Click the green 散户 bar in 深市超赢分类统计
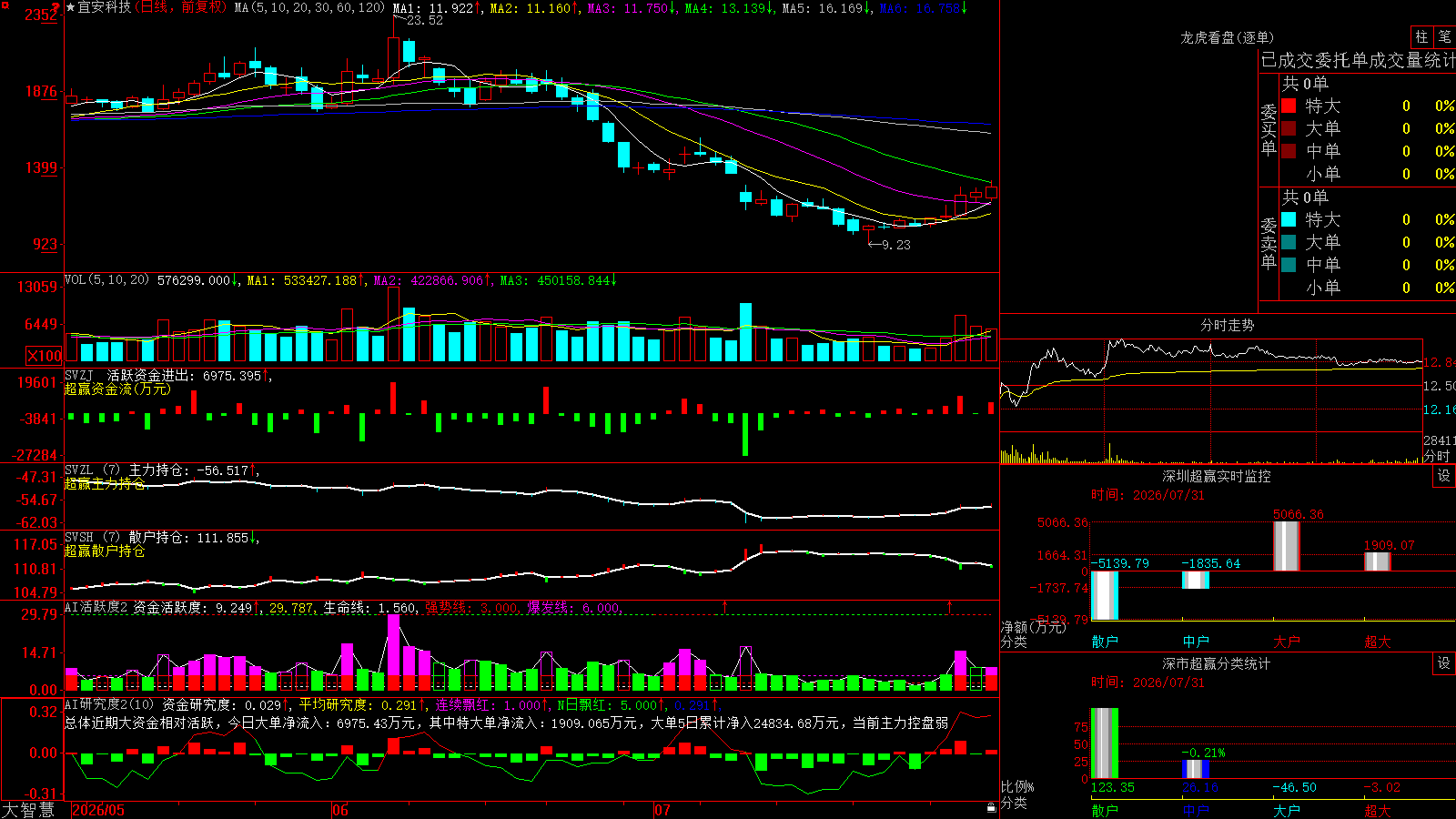 point(1104,743)
